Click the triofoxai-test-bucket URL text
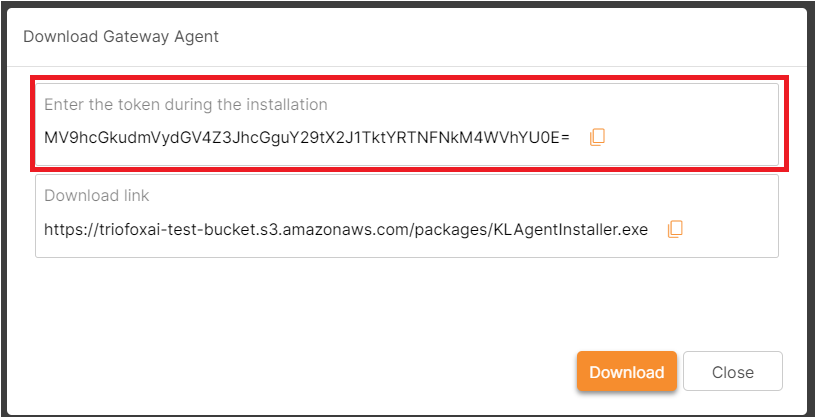816x417 pixels. click(346, 230)
